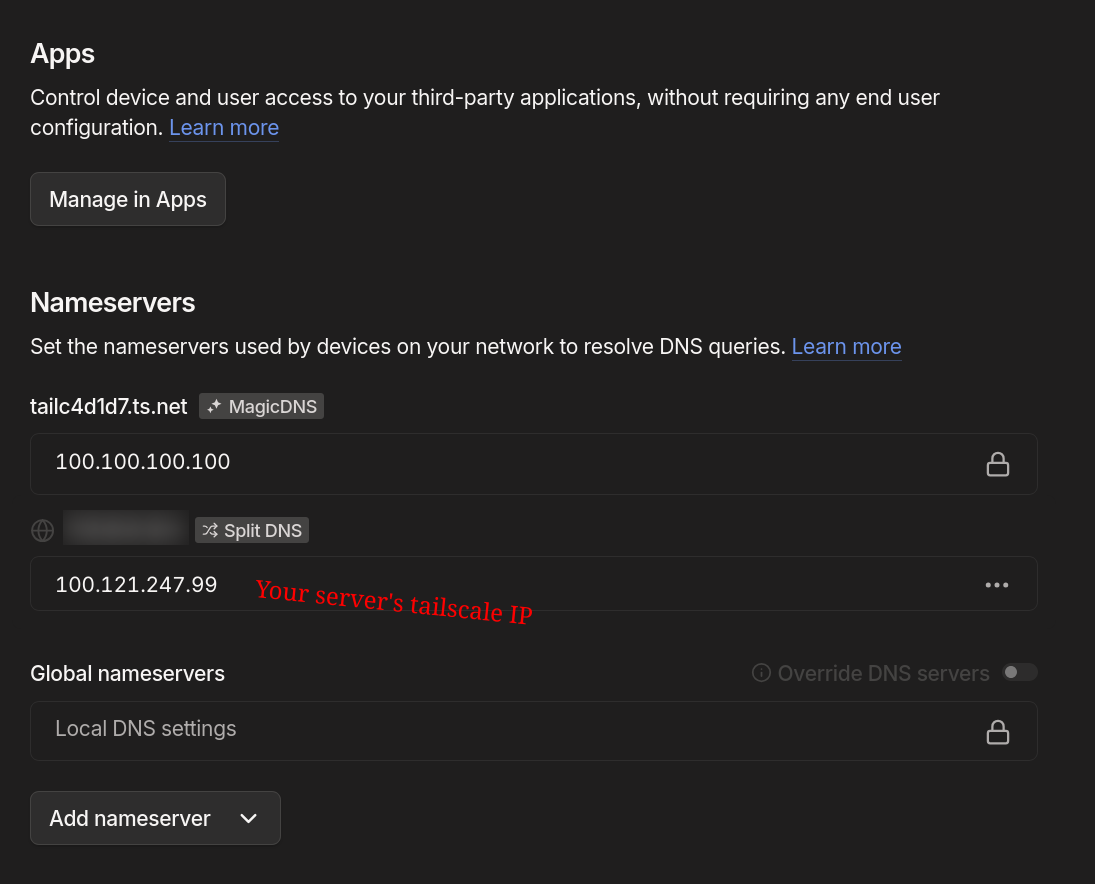Open the Learn more link about nameservers

click(846, 346)
